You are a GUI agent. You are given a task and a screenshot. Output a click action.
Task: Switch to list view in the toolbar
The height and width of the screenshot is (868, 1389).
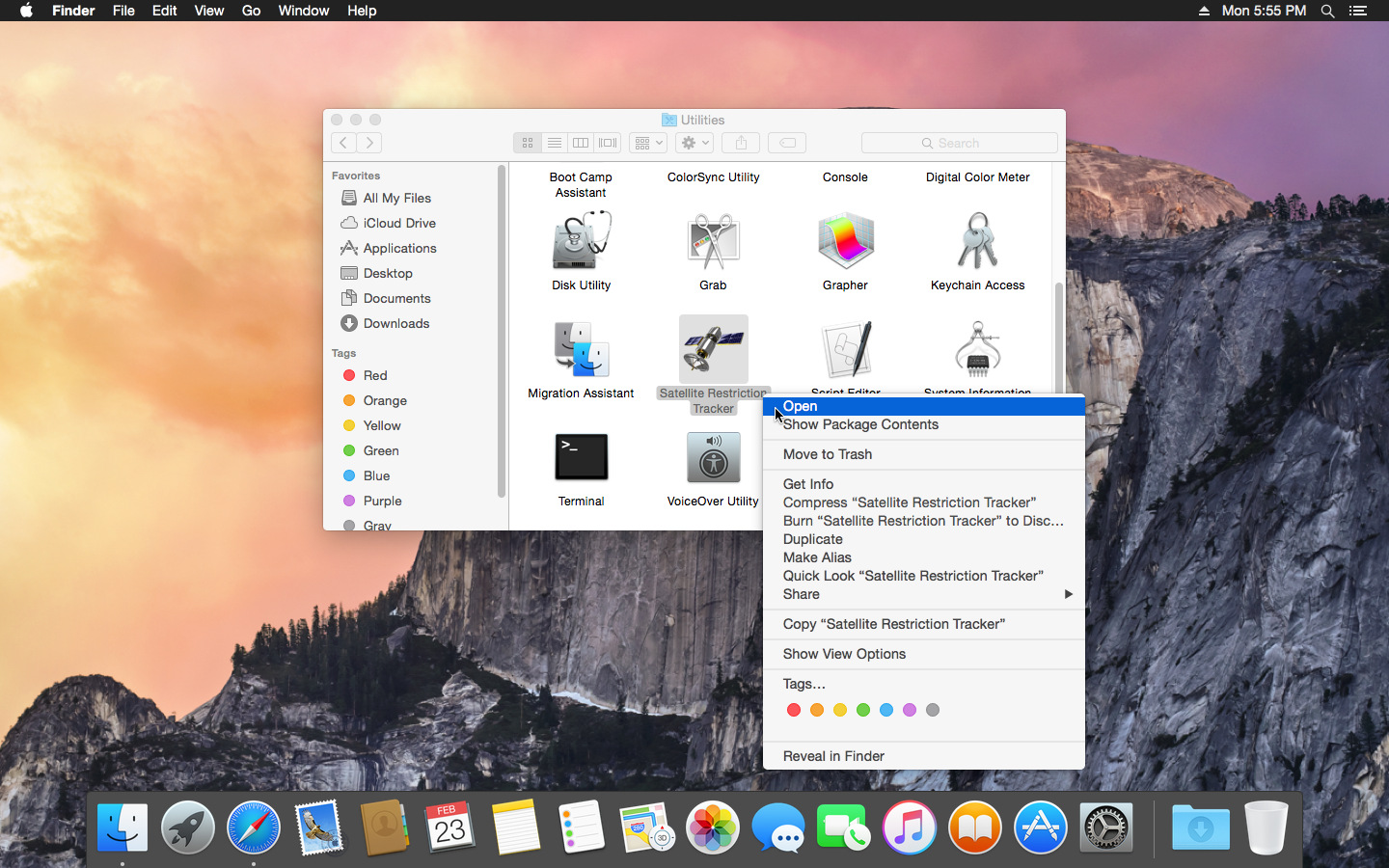(x=555, y=143)
